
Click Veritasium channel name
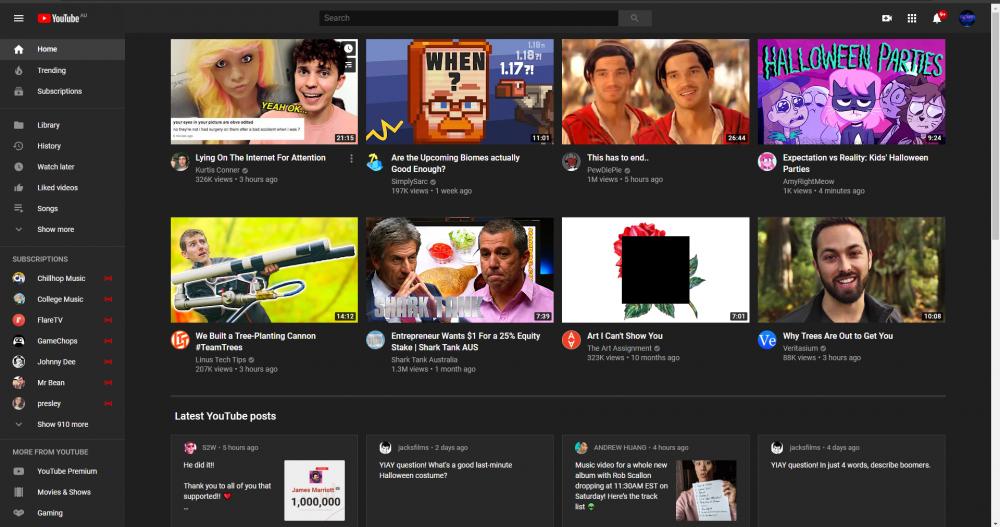tap(800, 348)
